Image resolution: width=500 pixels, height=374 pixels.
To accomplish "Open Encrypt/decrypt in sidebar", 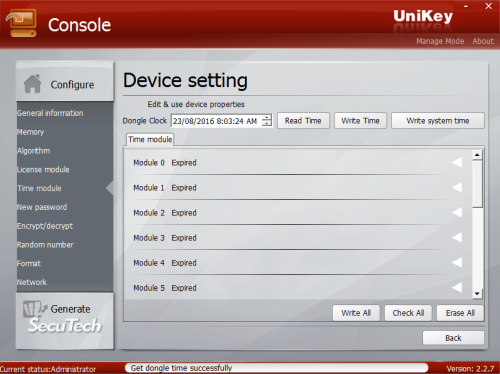I will tap(45, 226).
